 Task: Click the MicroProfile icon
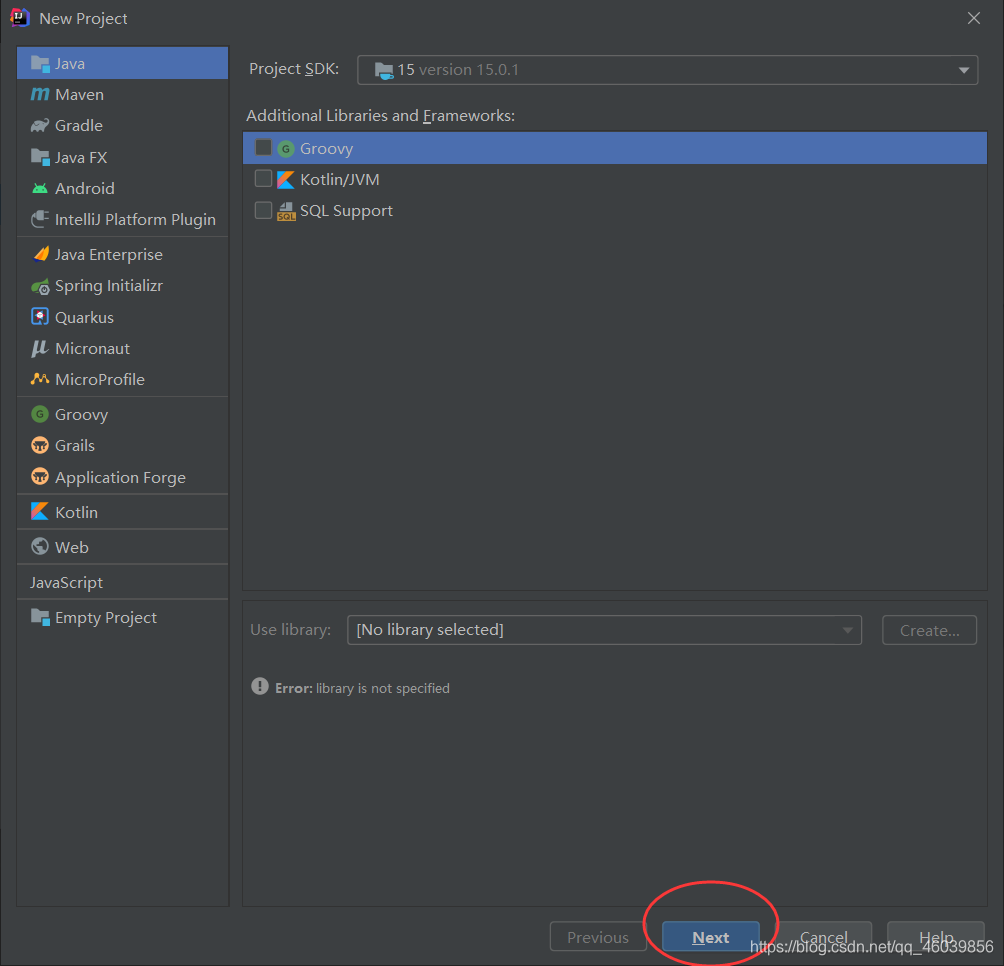pos(40,379)
